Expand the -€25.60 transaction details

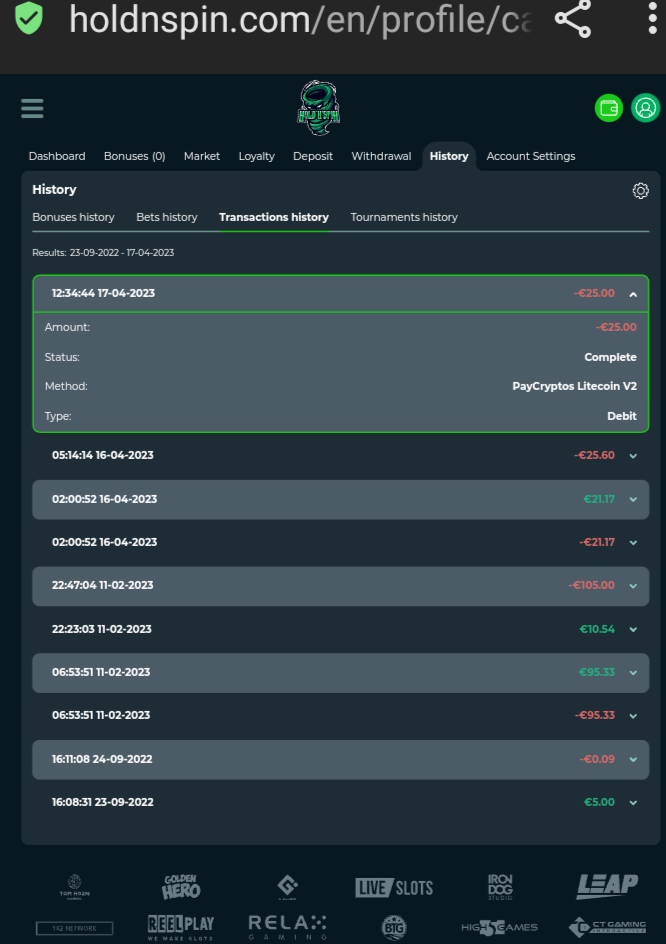[x=633, y=456]
